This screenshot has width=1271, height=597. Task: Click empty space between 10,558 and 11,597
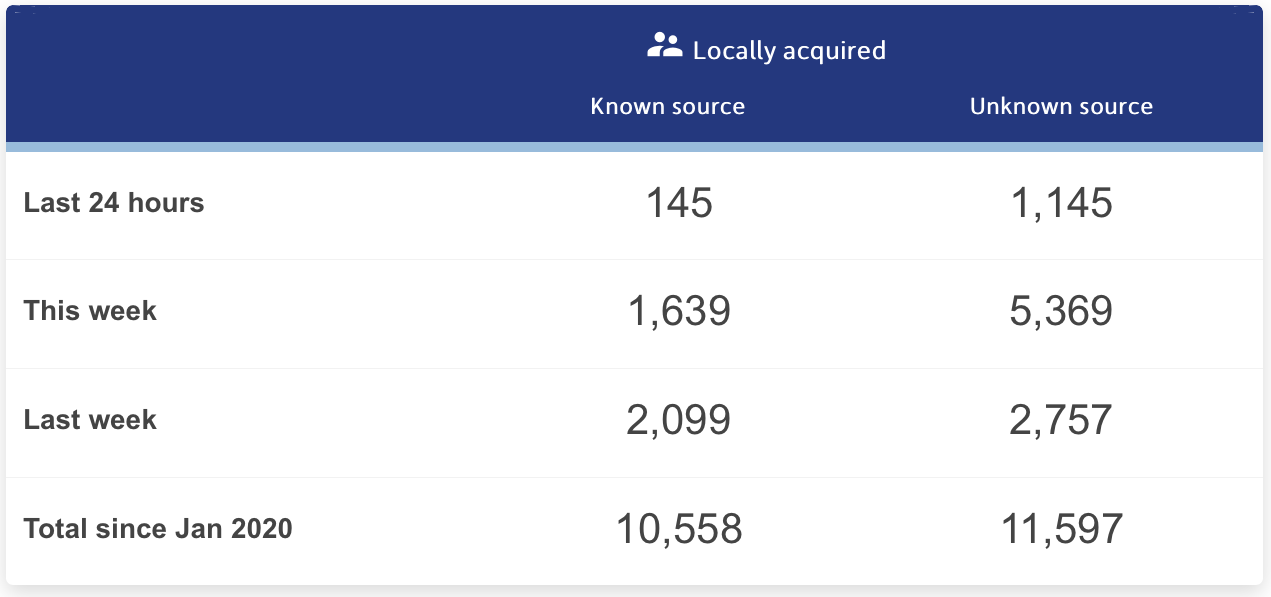(x=871, y=529)
